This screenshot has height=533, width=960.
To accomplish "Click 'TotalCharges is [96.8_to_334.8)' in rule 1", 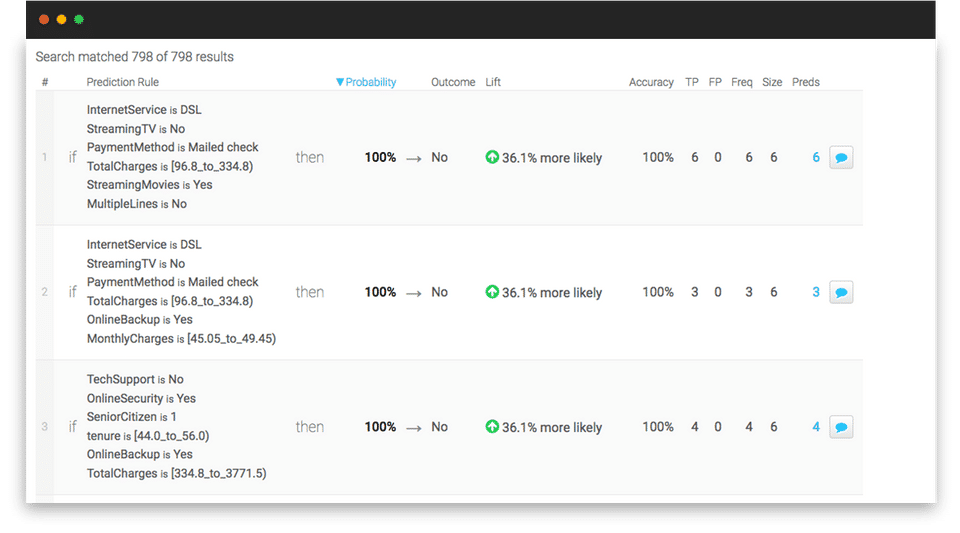I will 170,166.
